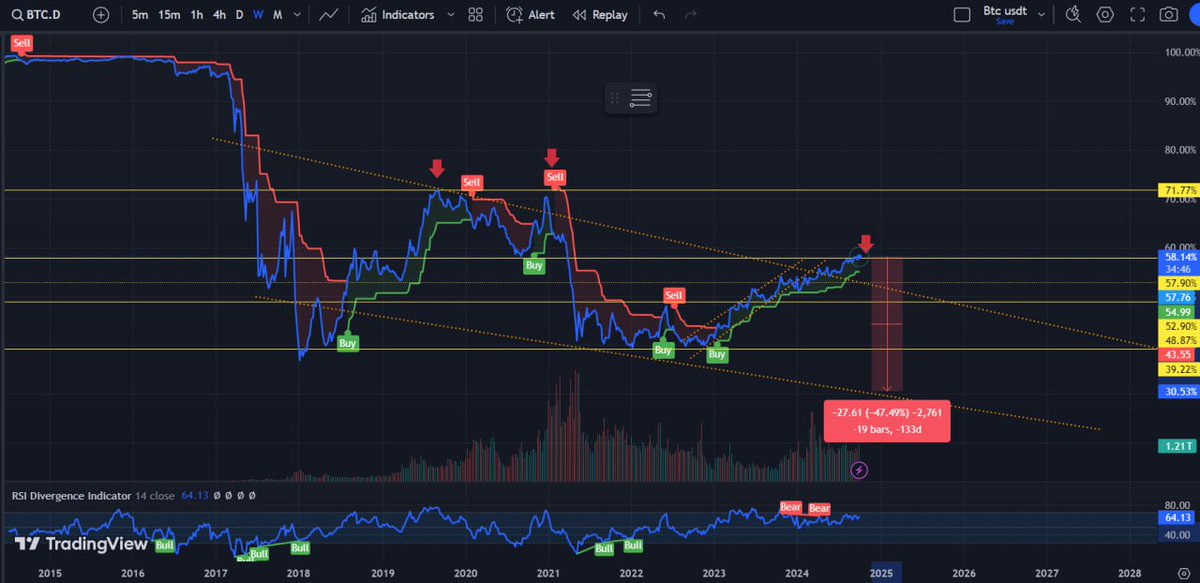1200x583 pixels.
Task: Click the Buy label near 2018
Action: 347,342
